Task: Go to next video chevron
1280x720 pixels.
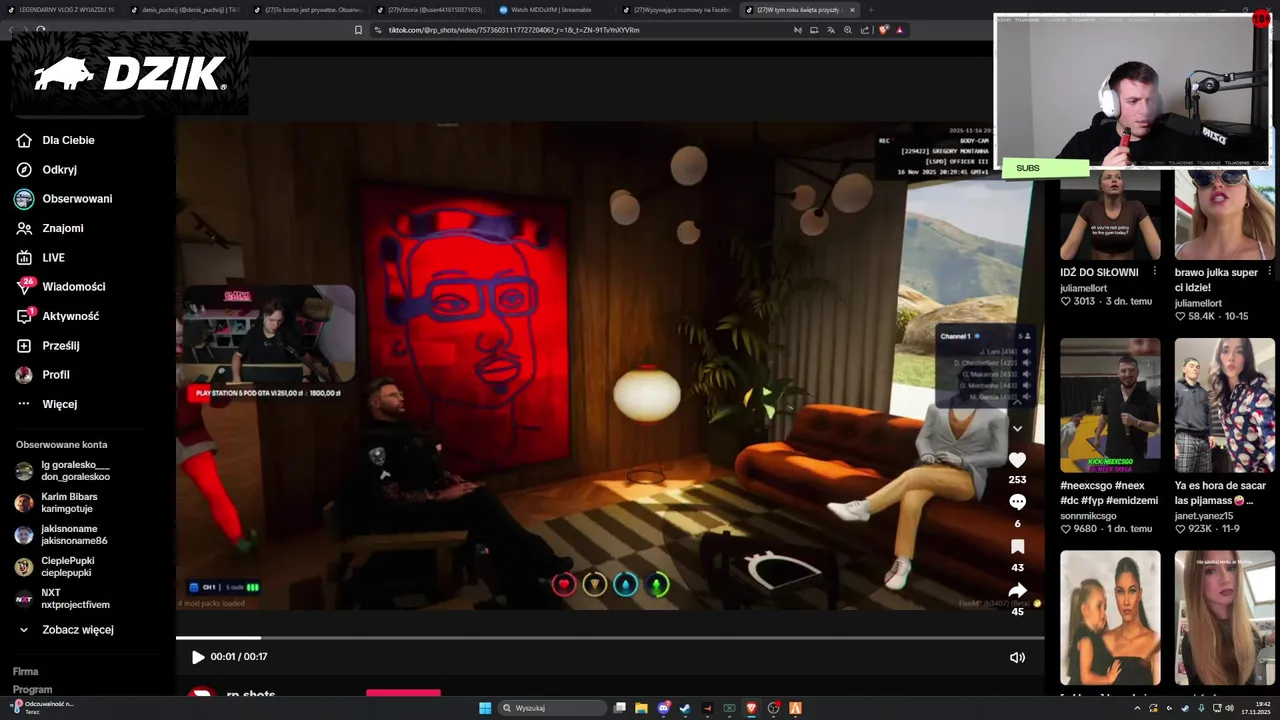Action: point(1017,428)
